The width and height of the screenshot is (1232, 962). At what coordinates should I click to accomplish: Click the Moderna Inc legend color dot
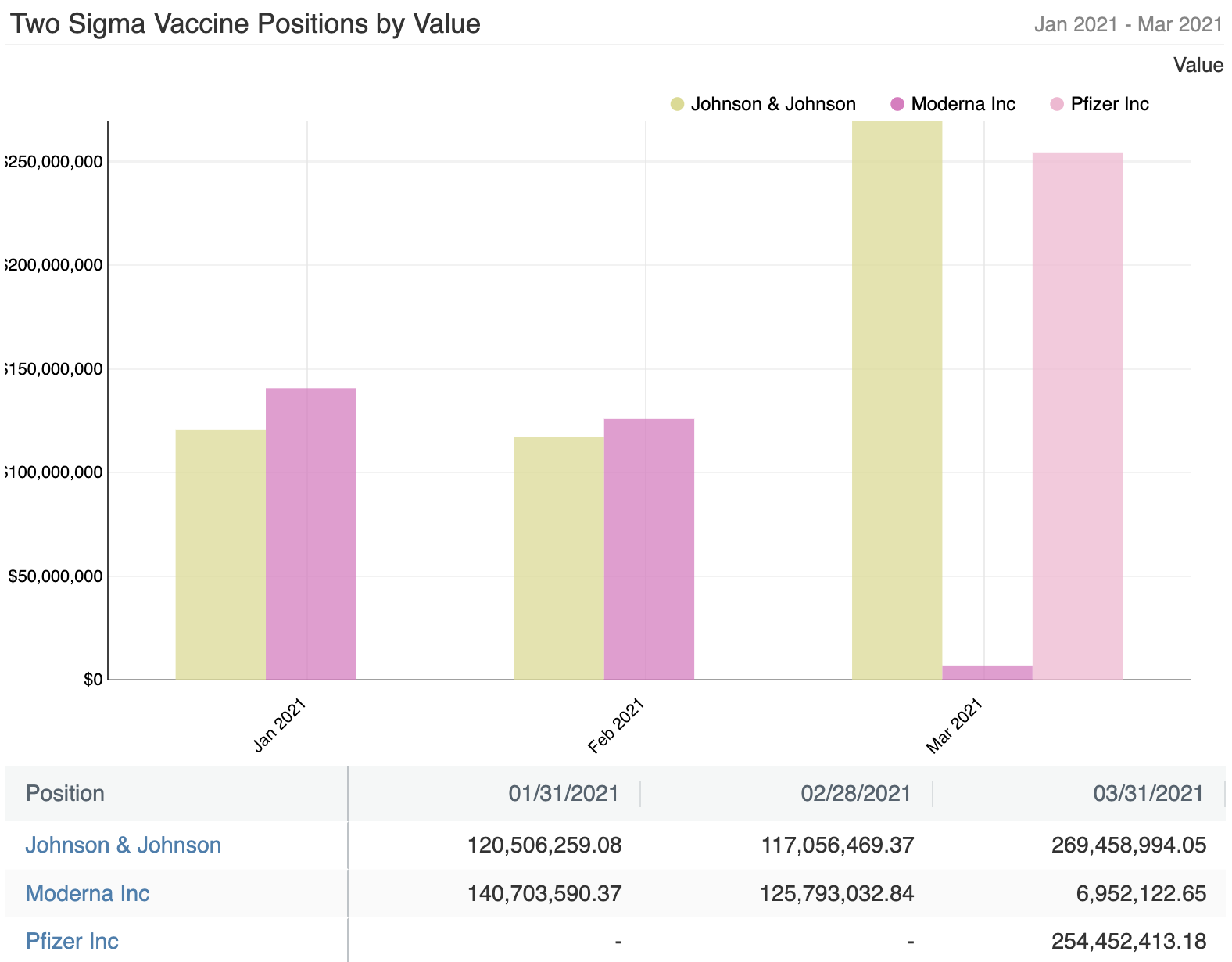click(x=897, y=104)
